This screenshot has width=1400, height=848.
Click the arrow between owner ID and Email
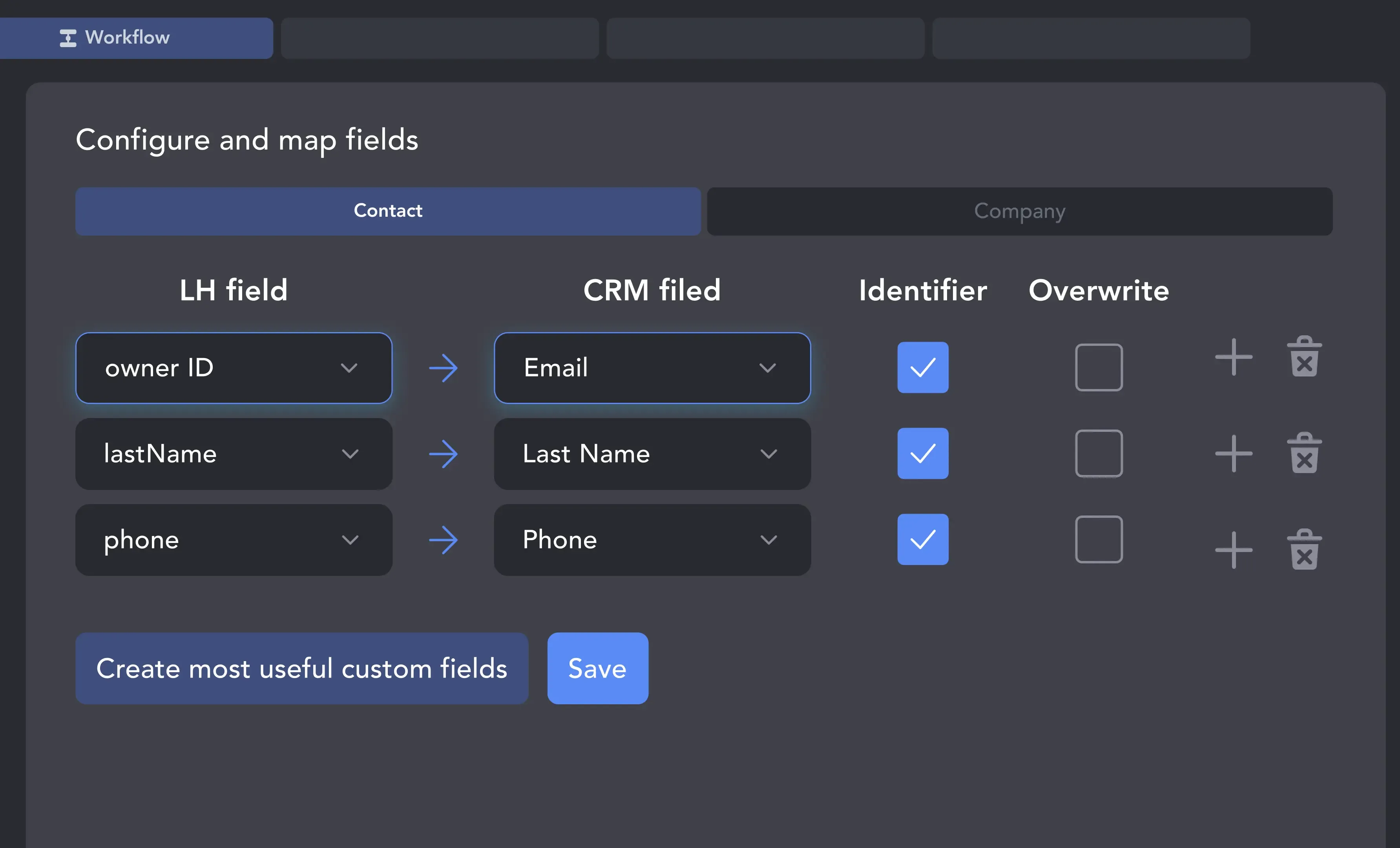(x=443, y=368)
